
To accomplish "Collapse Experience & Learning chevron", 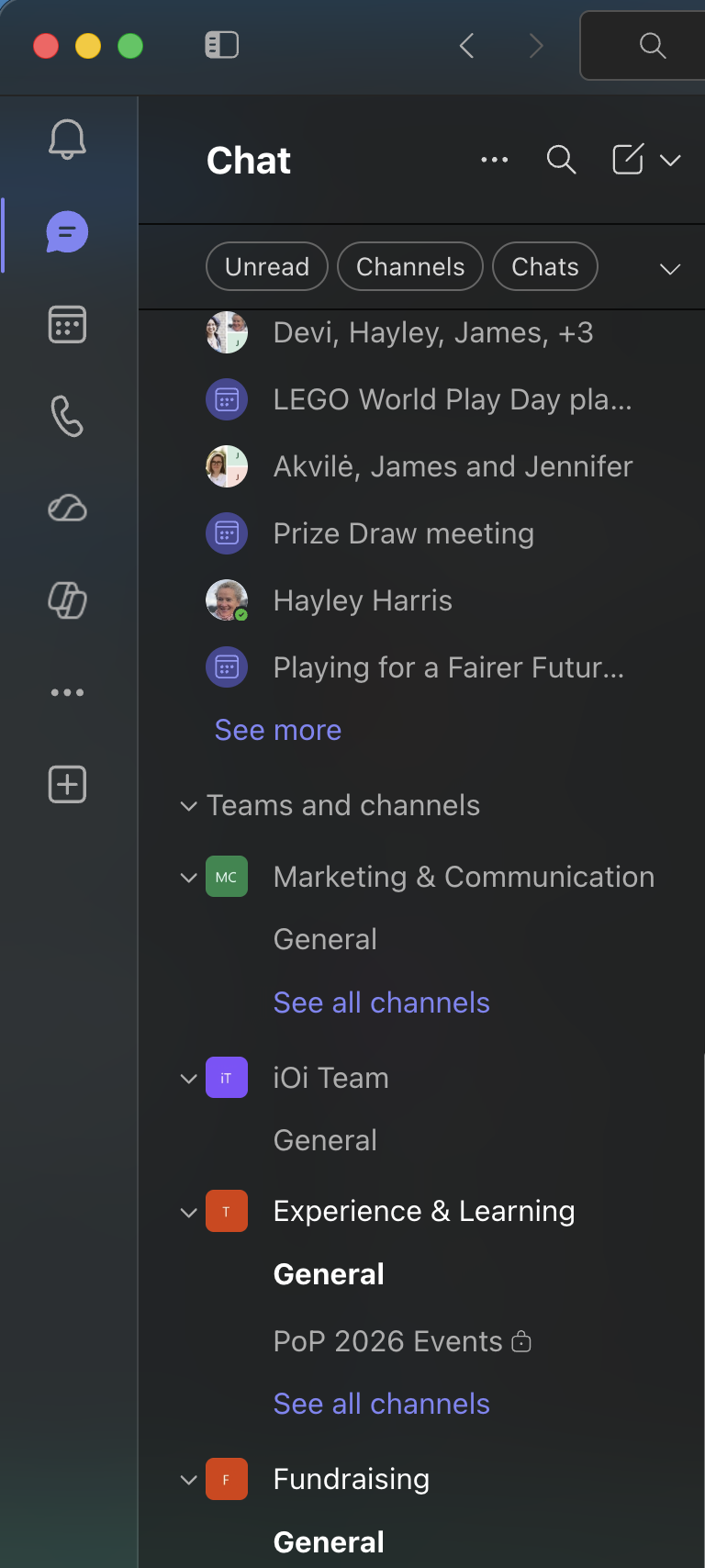I will pyautogui.click(x=188, y=1213).
